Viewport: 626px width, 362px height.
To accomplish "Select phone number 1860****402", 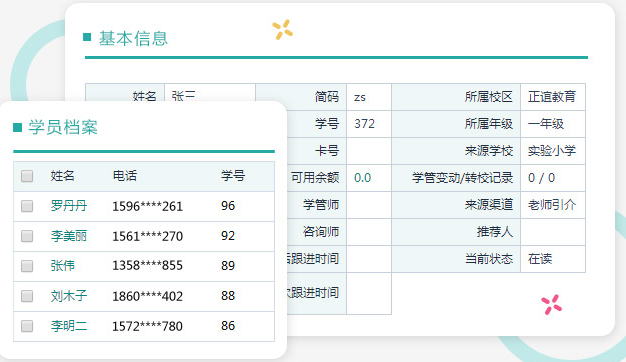I will tap(147, 296).
